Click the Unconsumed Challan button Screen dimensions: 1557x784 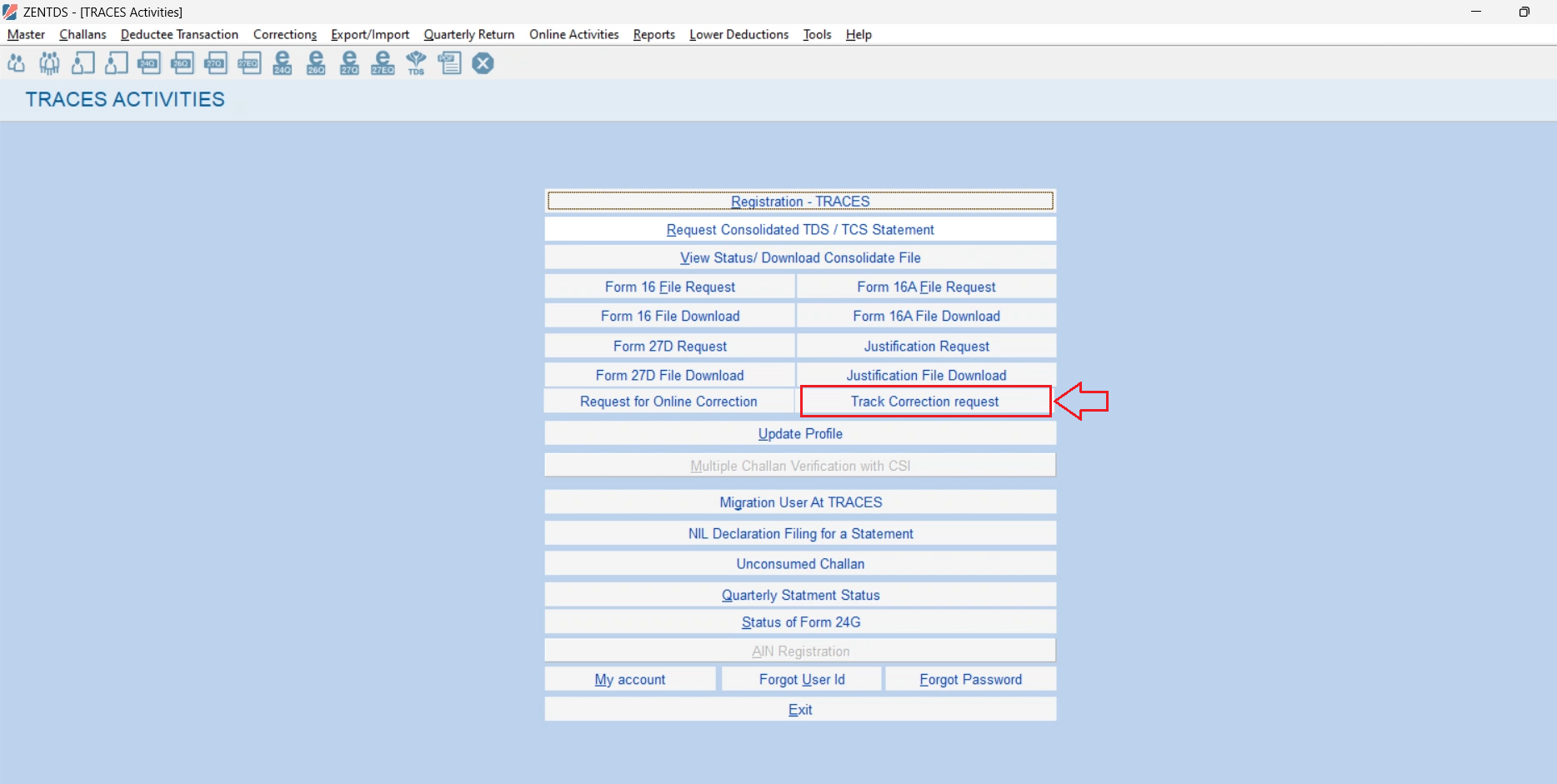(x=800, y=563)
